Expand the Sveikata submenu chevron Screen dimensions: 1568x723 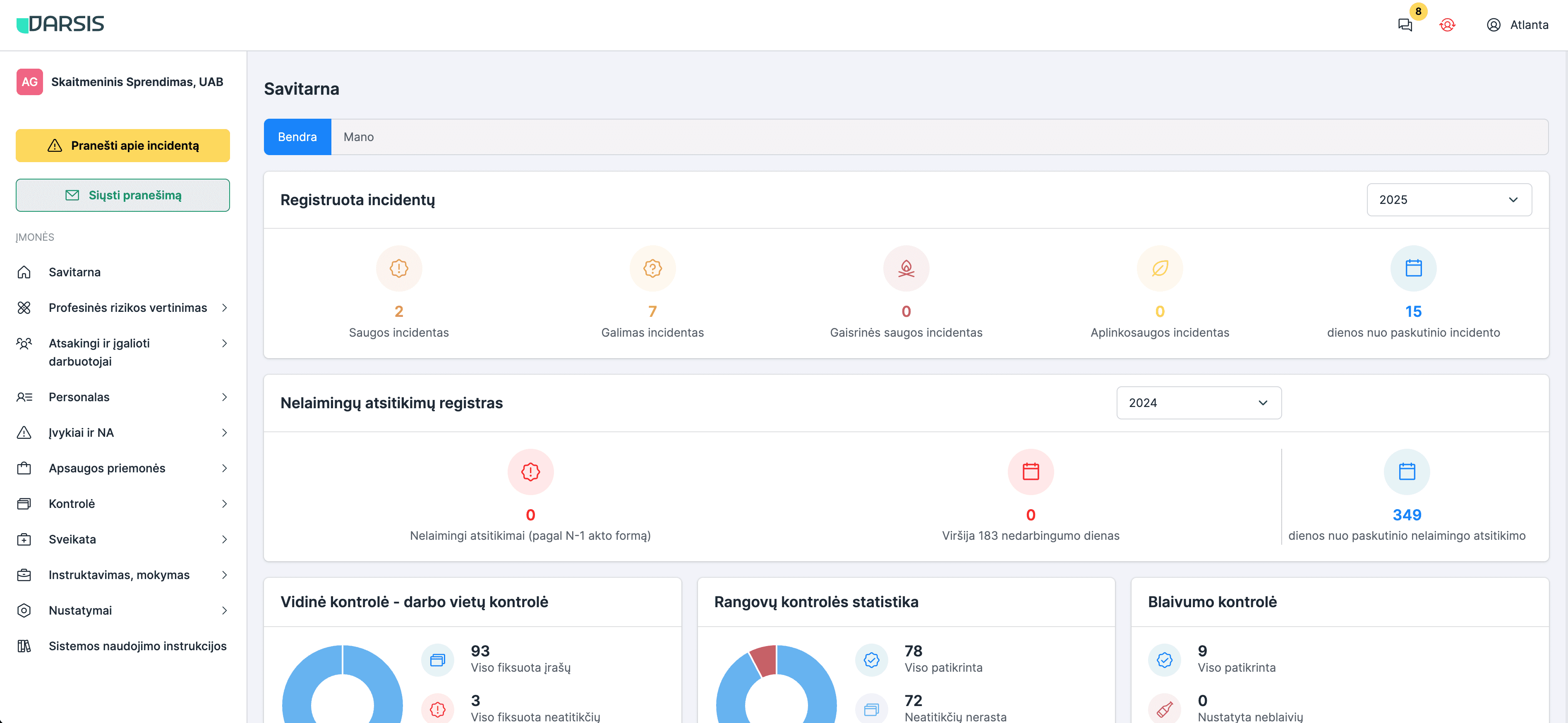pyautogui.click(x=225, y=539)
